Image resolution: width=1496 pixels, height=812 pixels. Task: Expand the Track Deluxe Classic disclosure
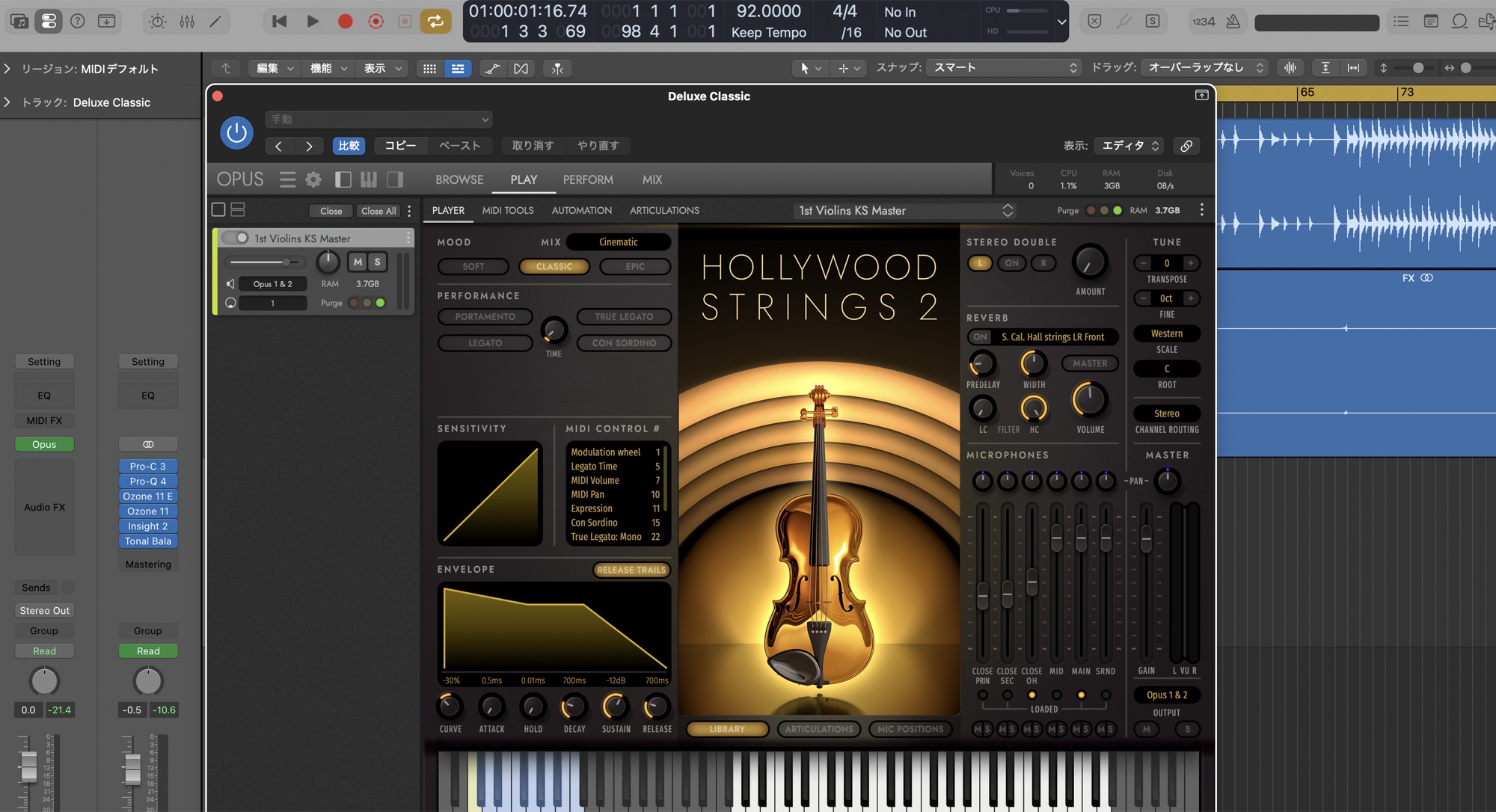coord(7,102)
